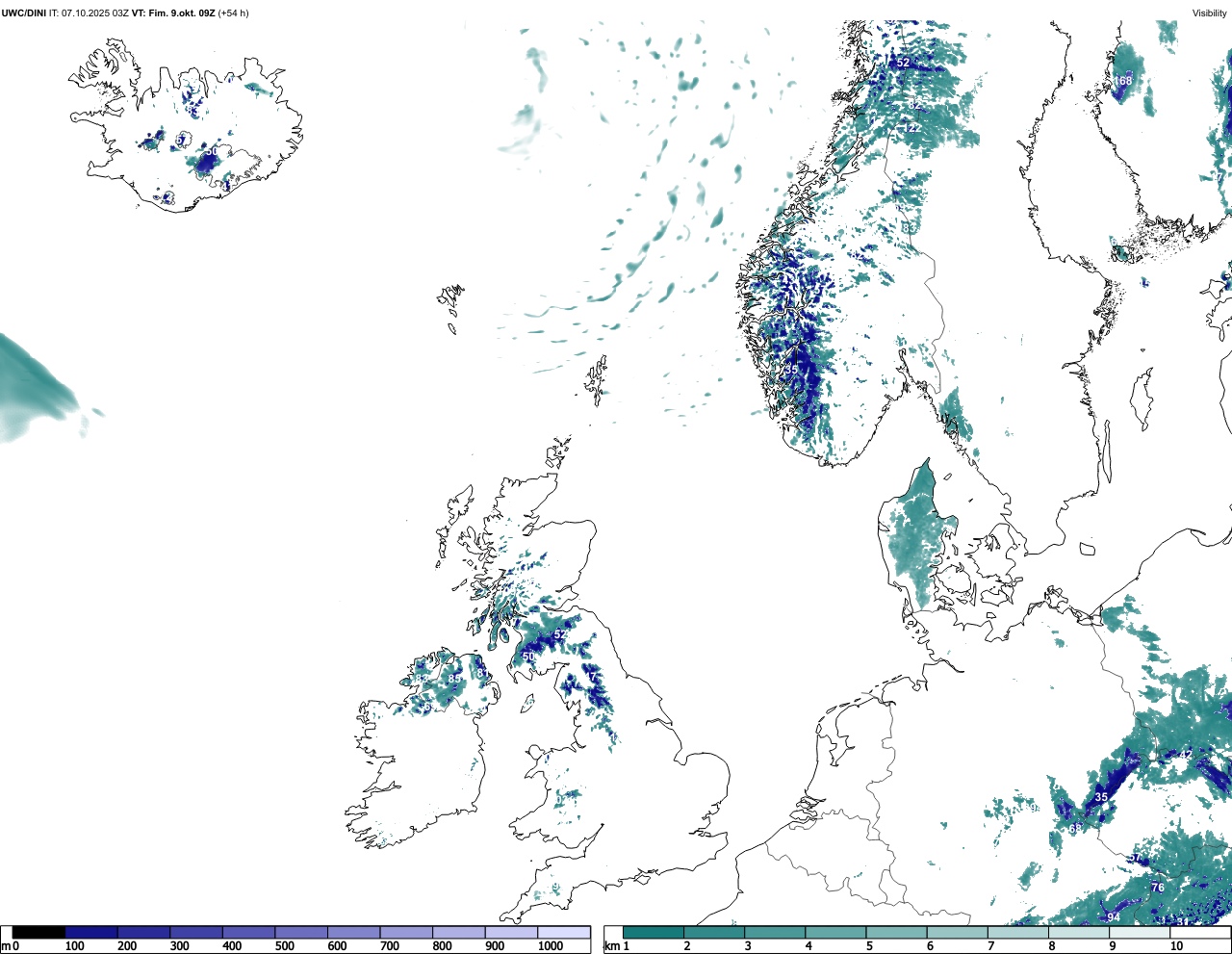Click the '35' value over eastern Germany
1232x954 pixels.
(1101, 797)
